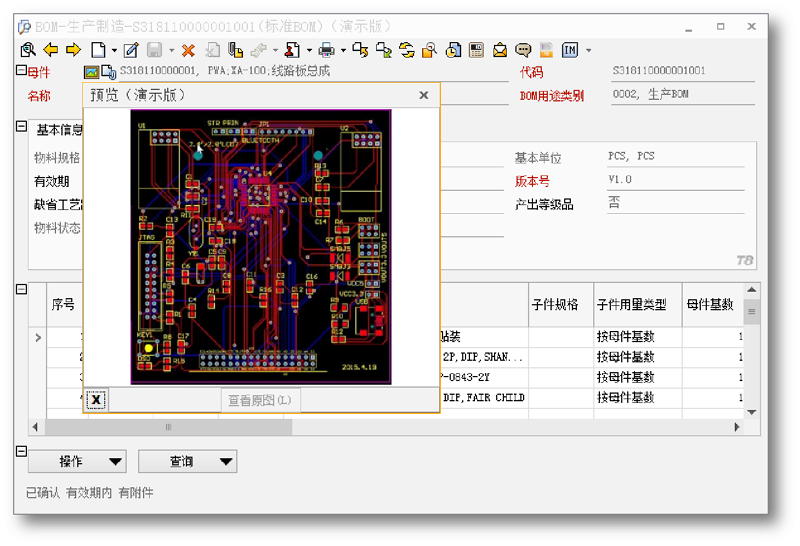Screen dimensions: 800x546
Task: Click the 母件基数 column header
Action: [712, 305]
